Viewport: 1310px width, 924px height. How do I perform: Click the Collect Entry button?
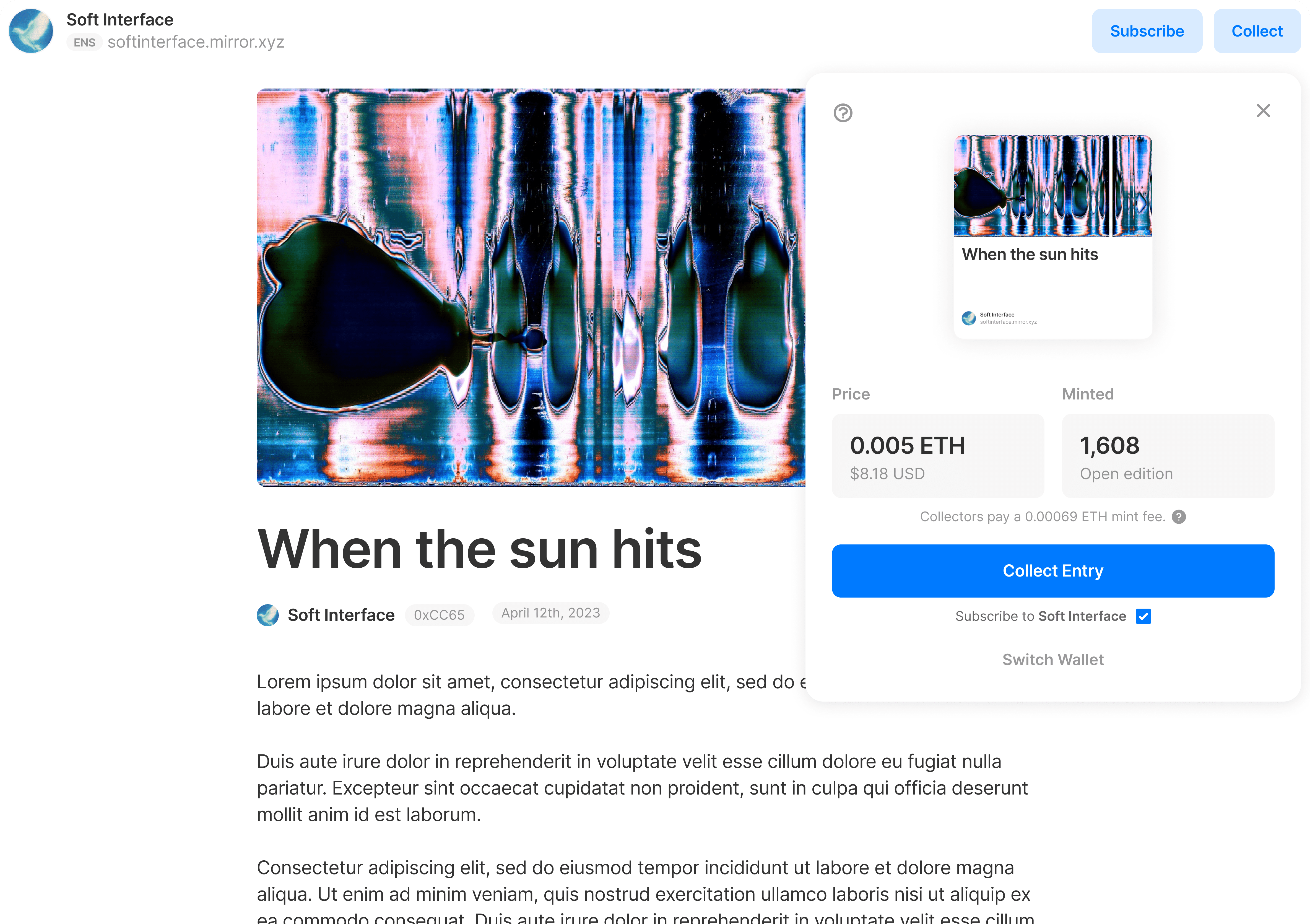click(x=1053, y=571)
